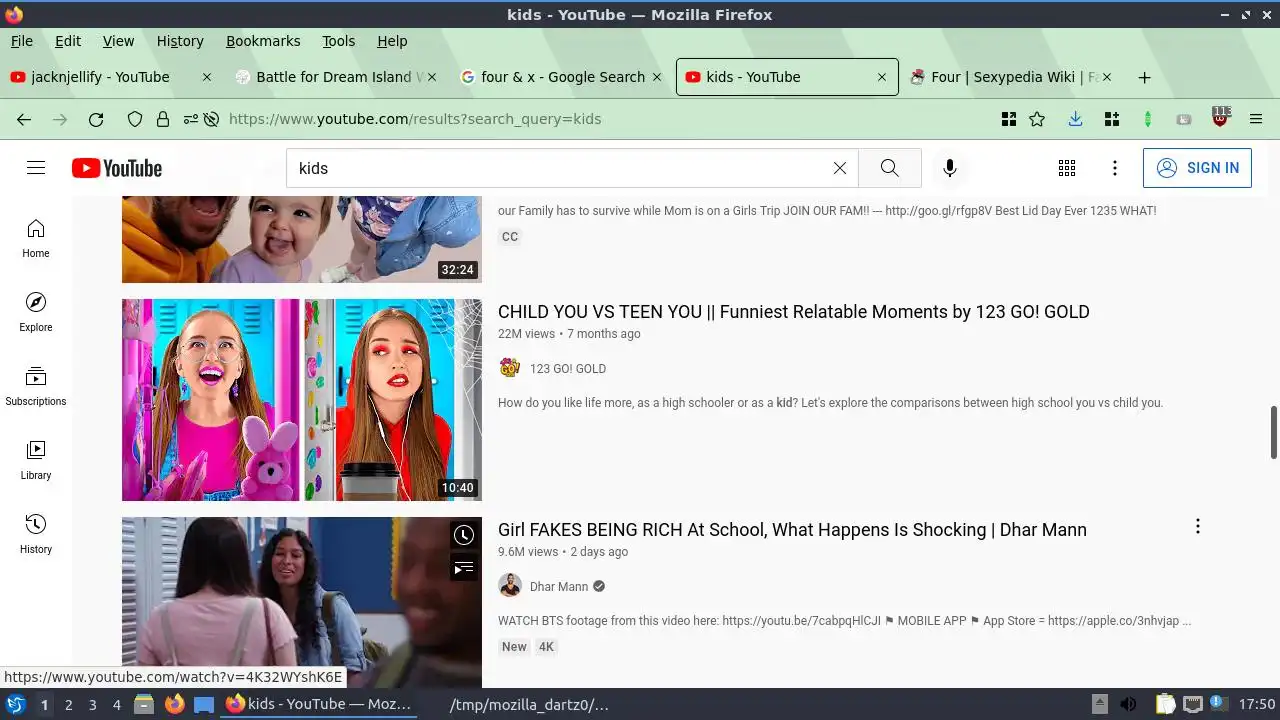This screenshot has width=1280, height=720.
Task: Click the magnifier search button
Action: tap(890, 168)
